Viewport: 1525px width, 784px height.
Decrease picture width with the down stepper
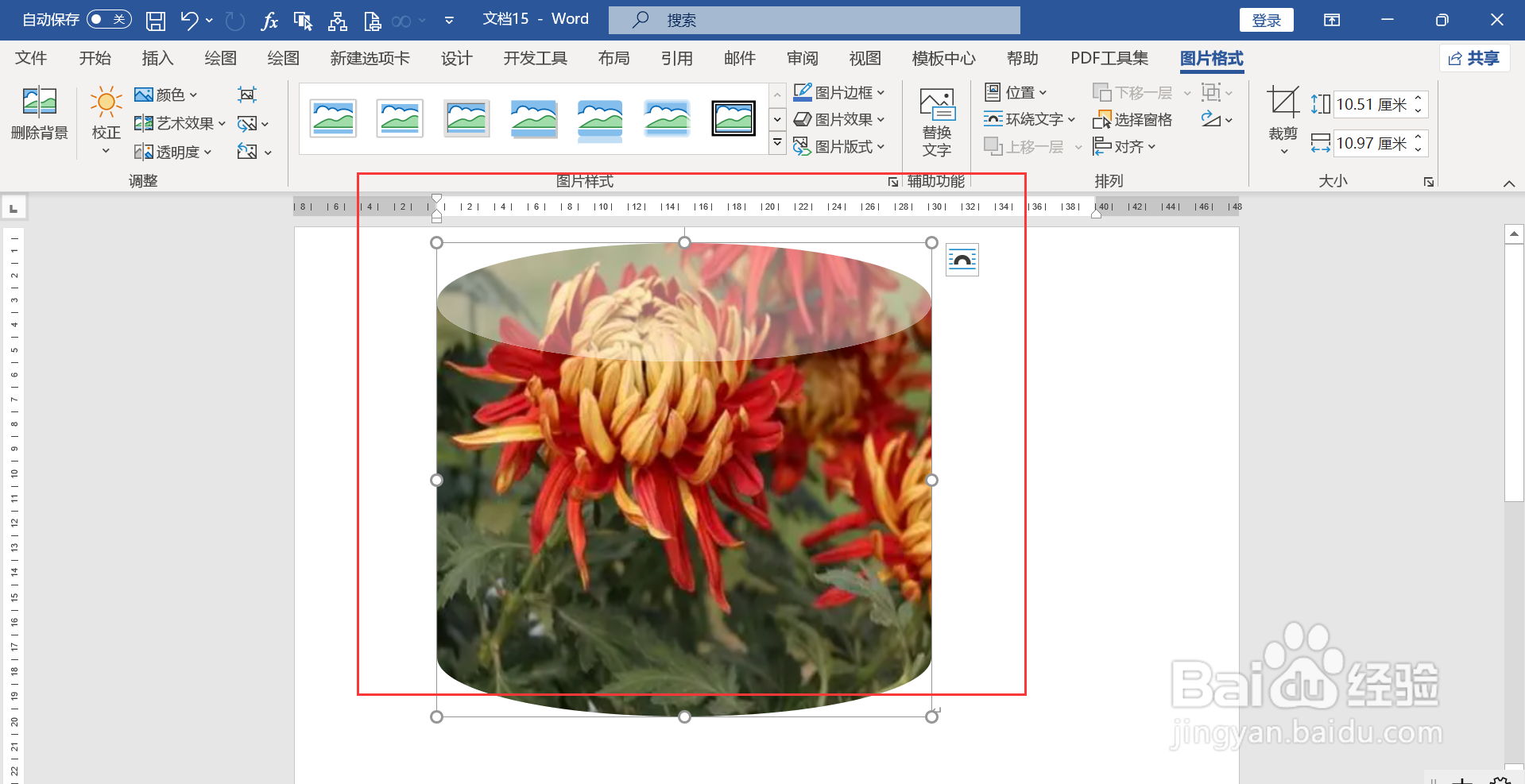1419,149
